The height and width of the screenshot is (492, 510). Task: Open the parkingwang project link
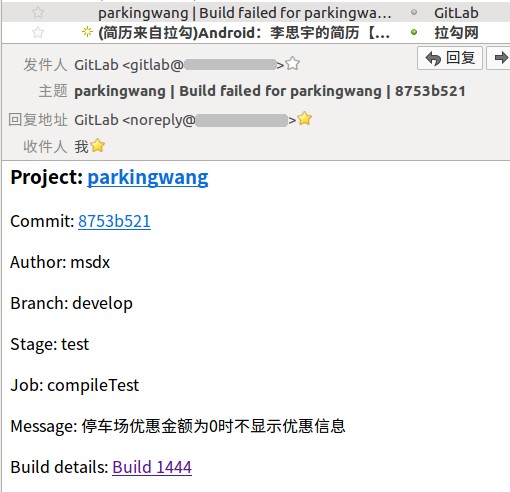(x=148, y=177)
